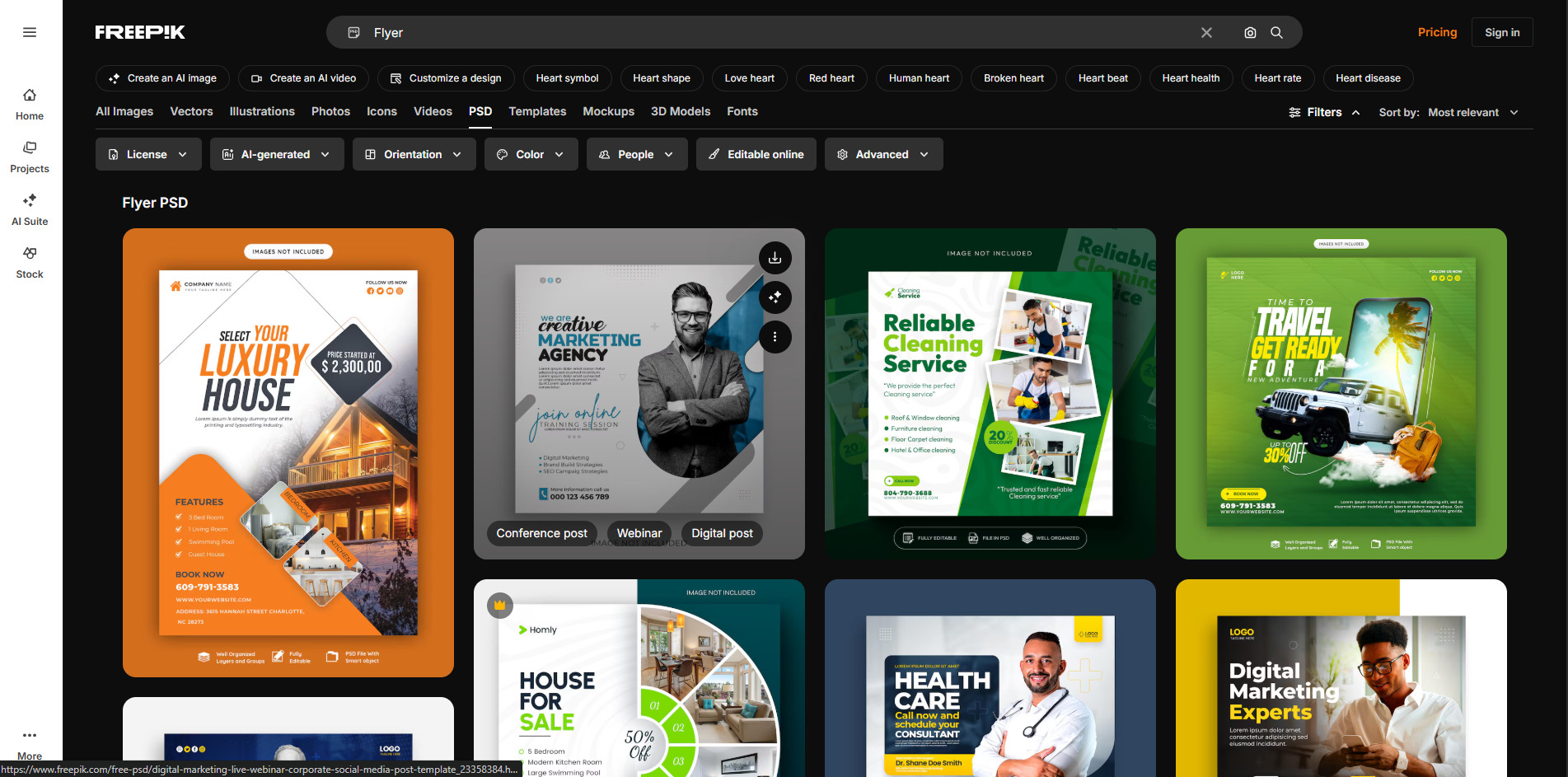
Task: Expand the Color filter dropdown
Action: click(531, 154)
